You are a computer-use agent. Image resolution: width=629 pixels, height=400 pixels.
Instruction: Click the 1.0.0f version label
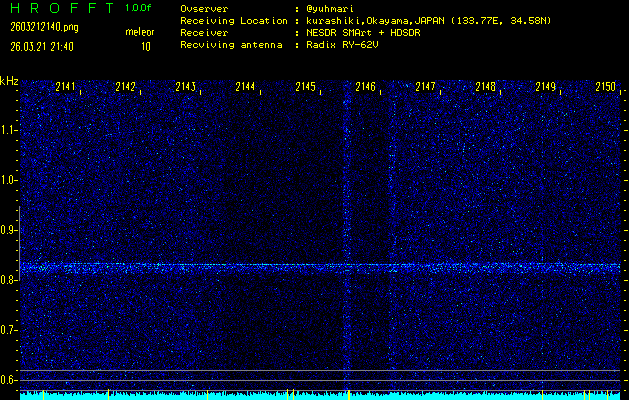coord(140,8)
